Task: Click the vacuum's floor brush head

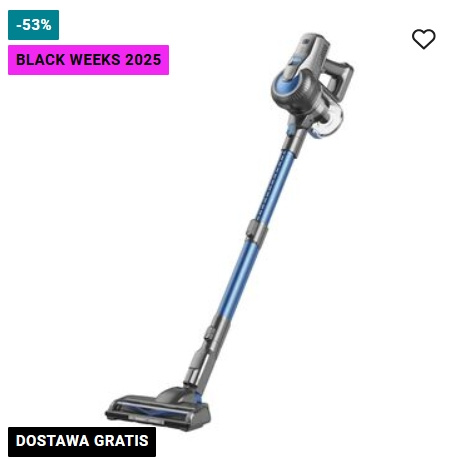Action: [x=158, y=410]
